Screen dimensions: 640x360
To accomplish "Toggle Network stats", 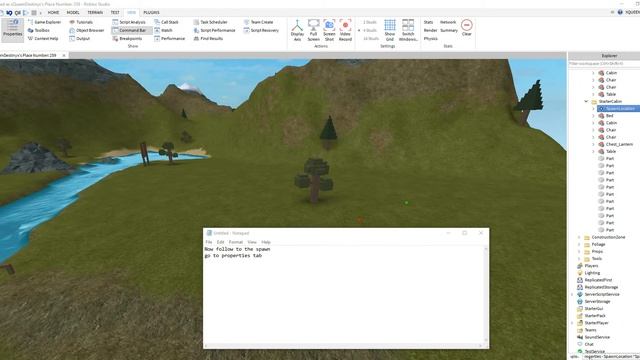I will tap(448, 22).
